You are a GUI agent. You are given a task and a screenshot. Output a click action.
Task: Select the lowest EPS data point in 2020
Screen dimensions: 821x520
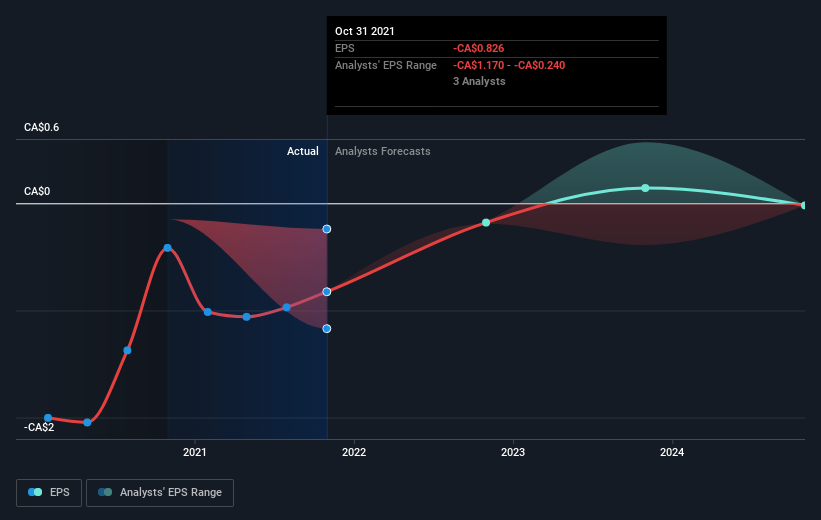87,423
